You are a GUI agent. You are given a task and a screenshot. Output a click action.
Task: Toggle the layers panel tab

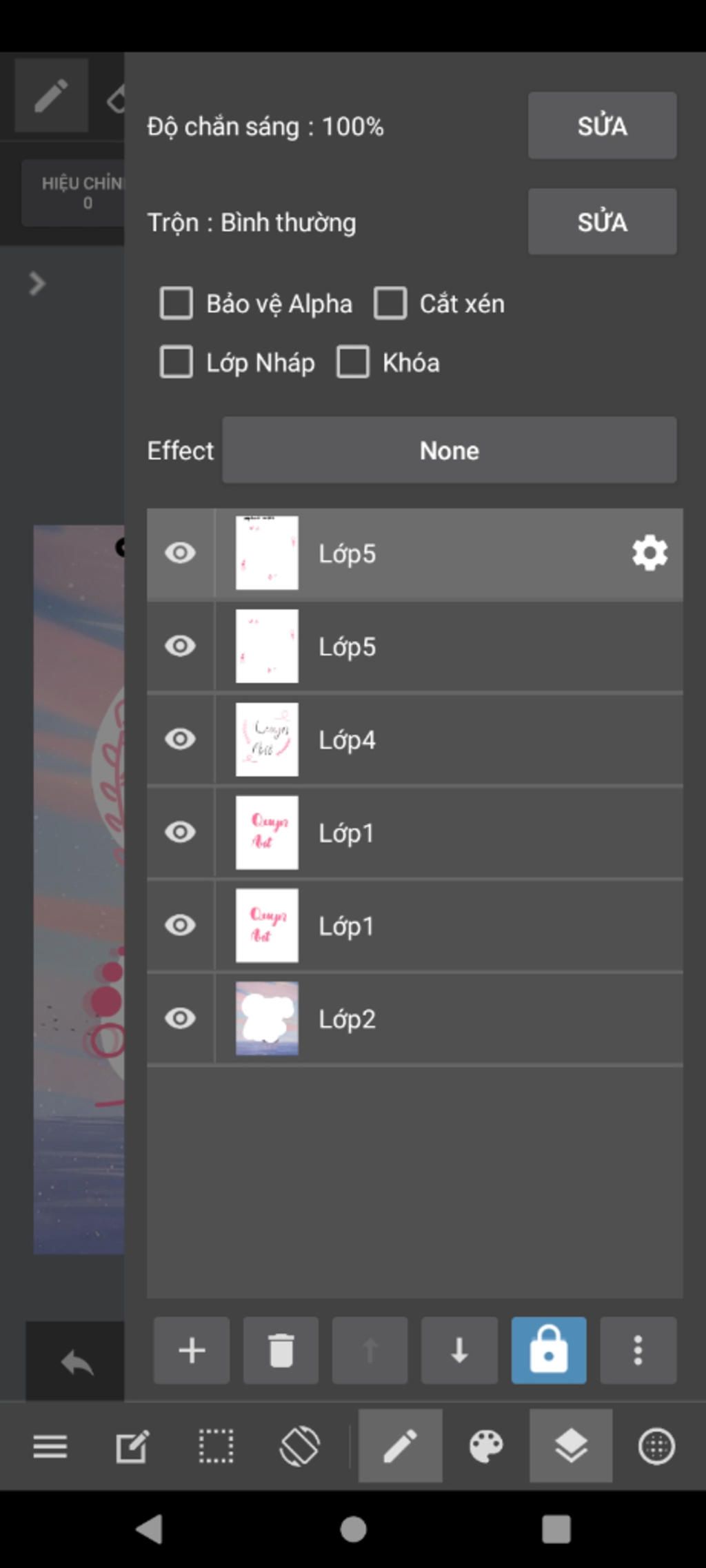click(x=571, y=1445)
